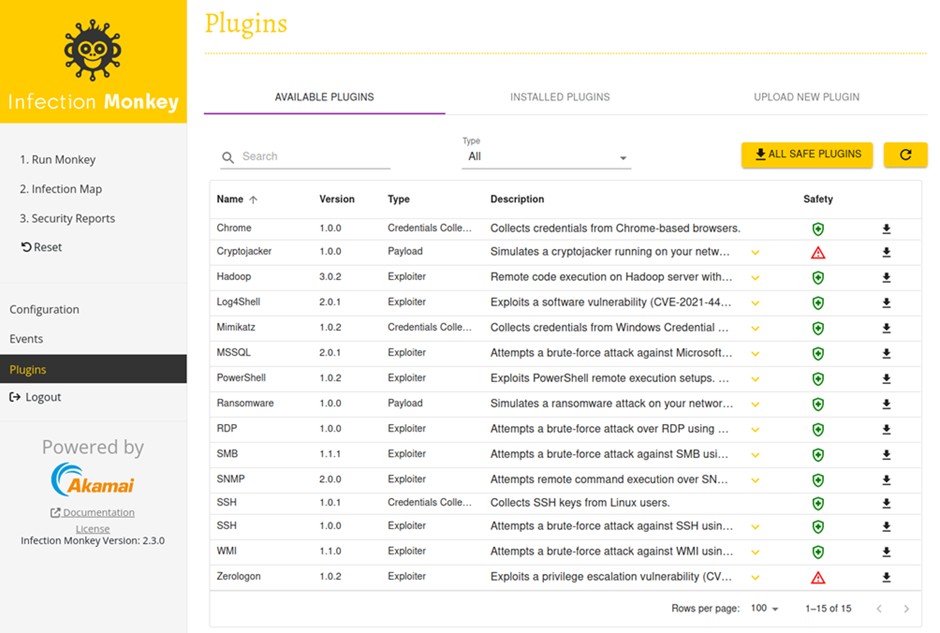Screen dimensions: 940x633
Task: Click the download icon for Chrome plugin
Action: [x=886, y=229]
